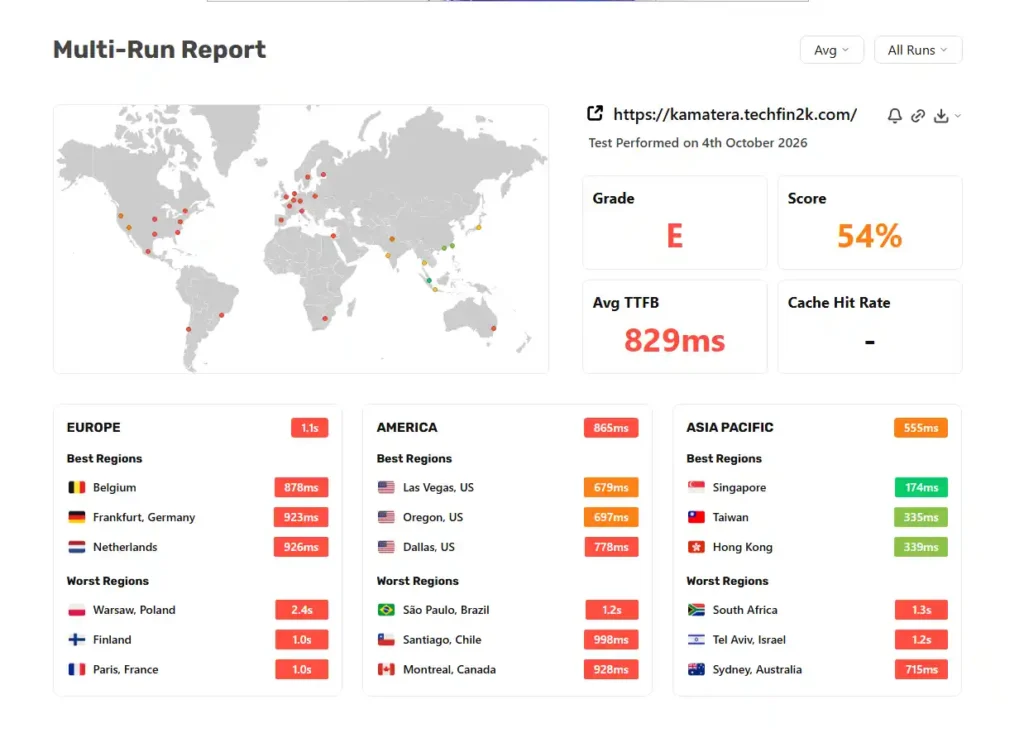1024x733 pixels.
Task: Click the download report icon
Action: pyautogui.click(x=941, y=116)
